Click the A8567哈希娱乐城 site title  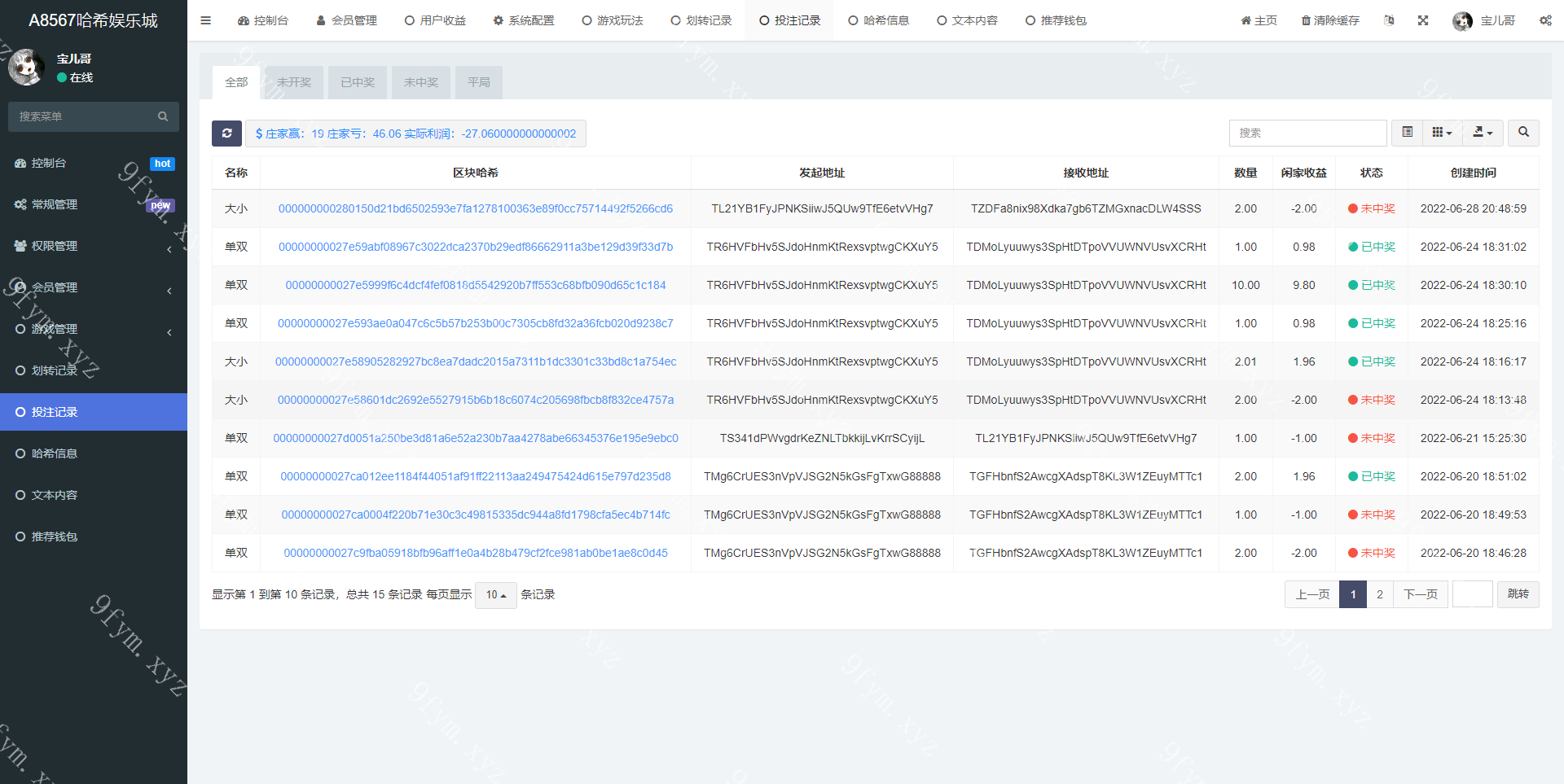pyautogui.click(x=94, y=20)
